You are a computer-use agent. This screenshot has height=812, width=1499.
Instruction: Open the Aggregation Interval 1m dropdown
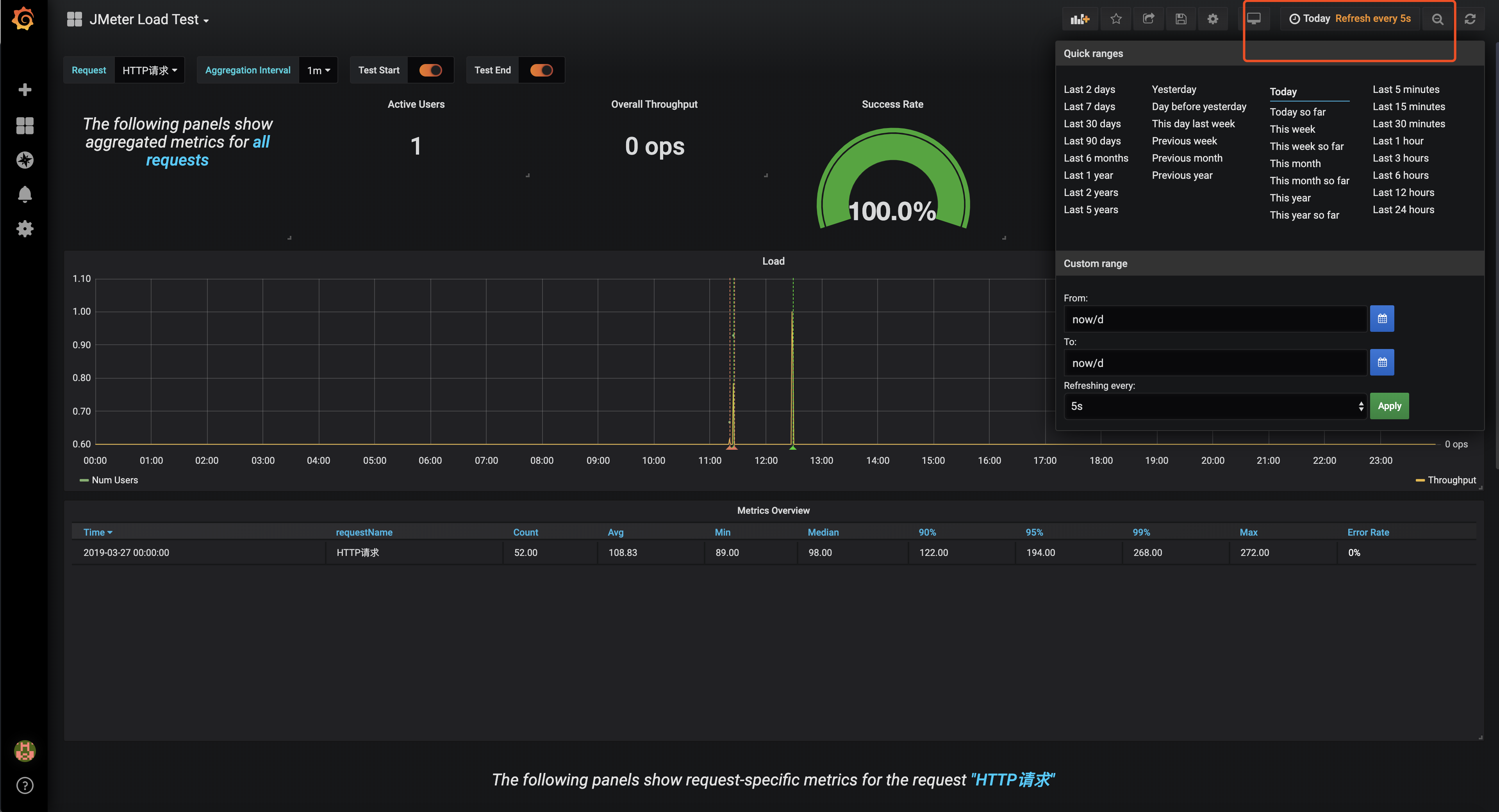(318, 70)
